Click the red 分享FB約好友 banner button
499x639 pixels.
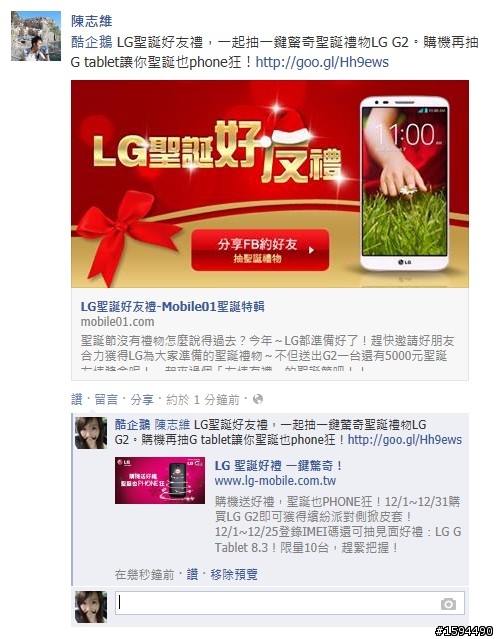(x=260, y=250)
